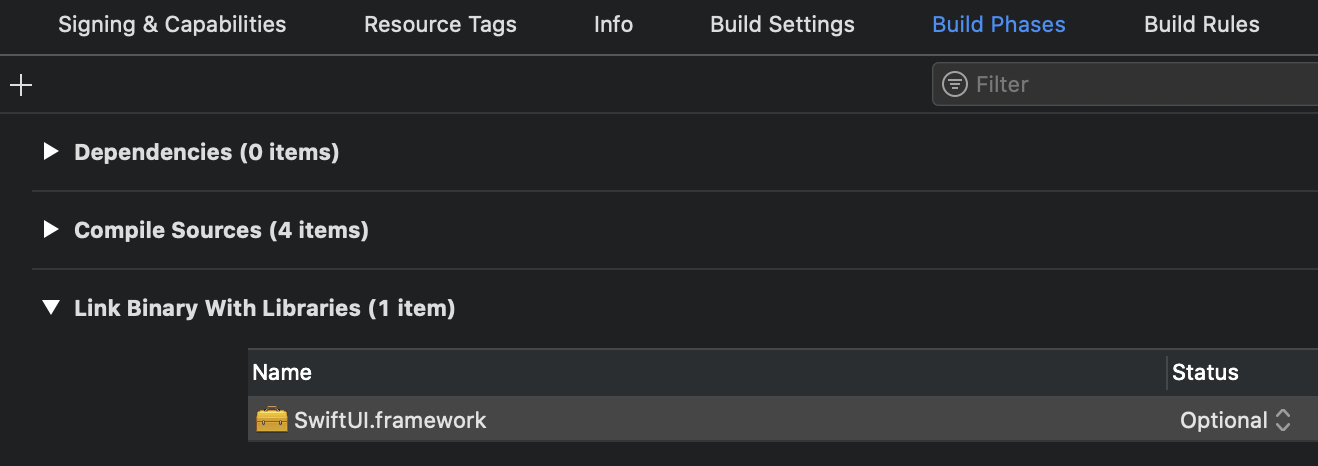Click into the Filter text field
The height and width of the screenshot is (466, 1318).
(1125, 84)
